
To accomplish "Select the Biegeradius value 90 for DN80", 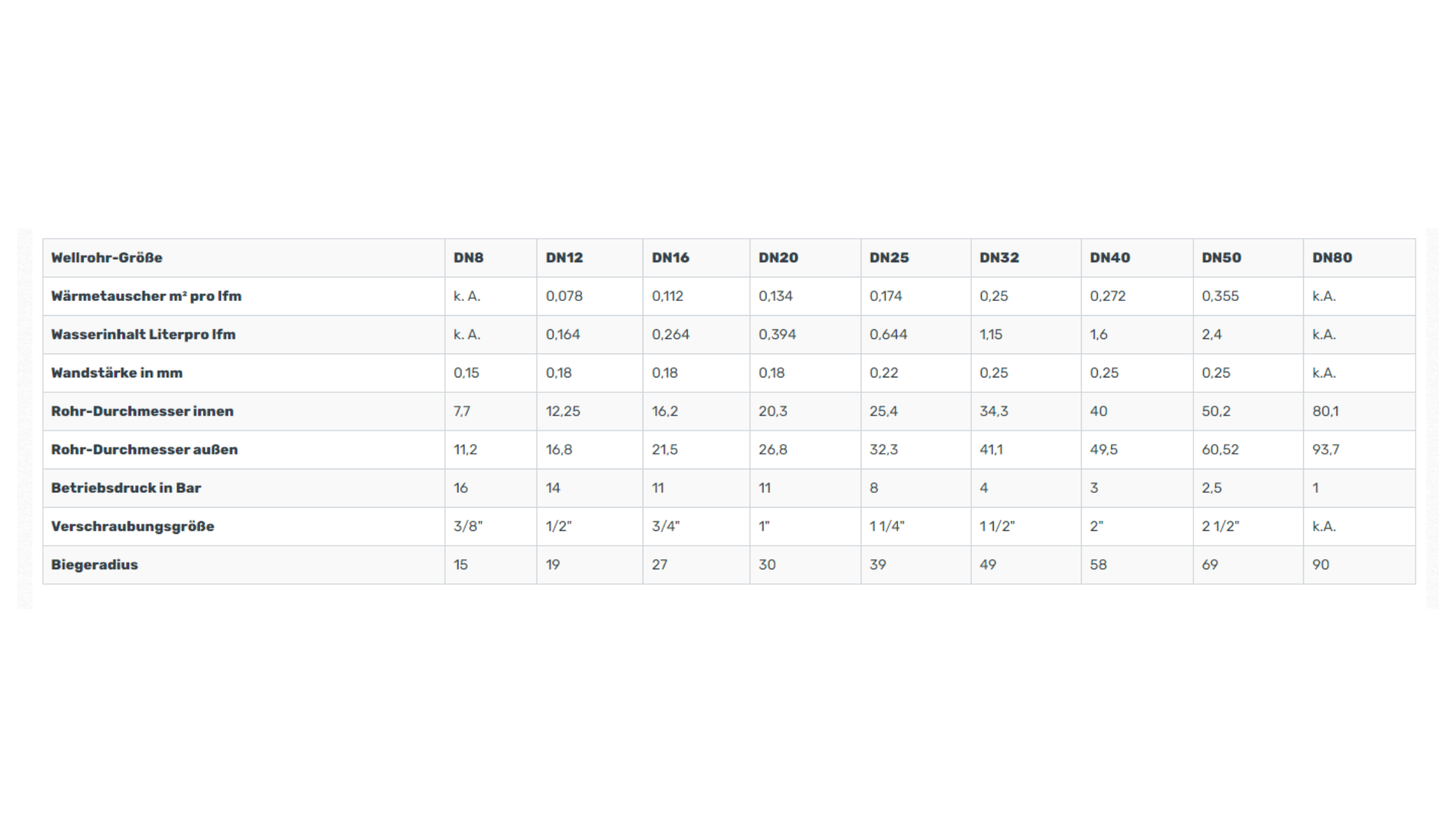I will [1321, 565].
